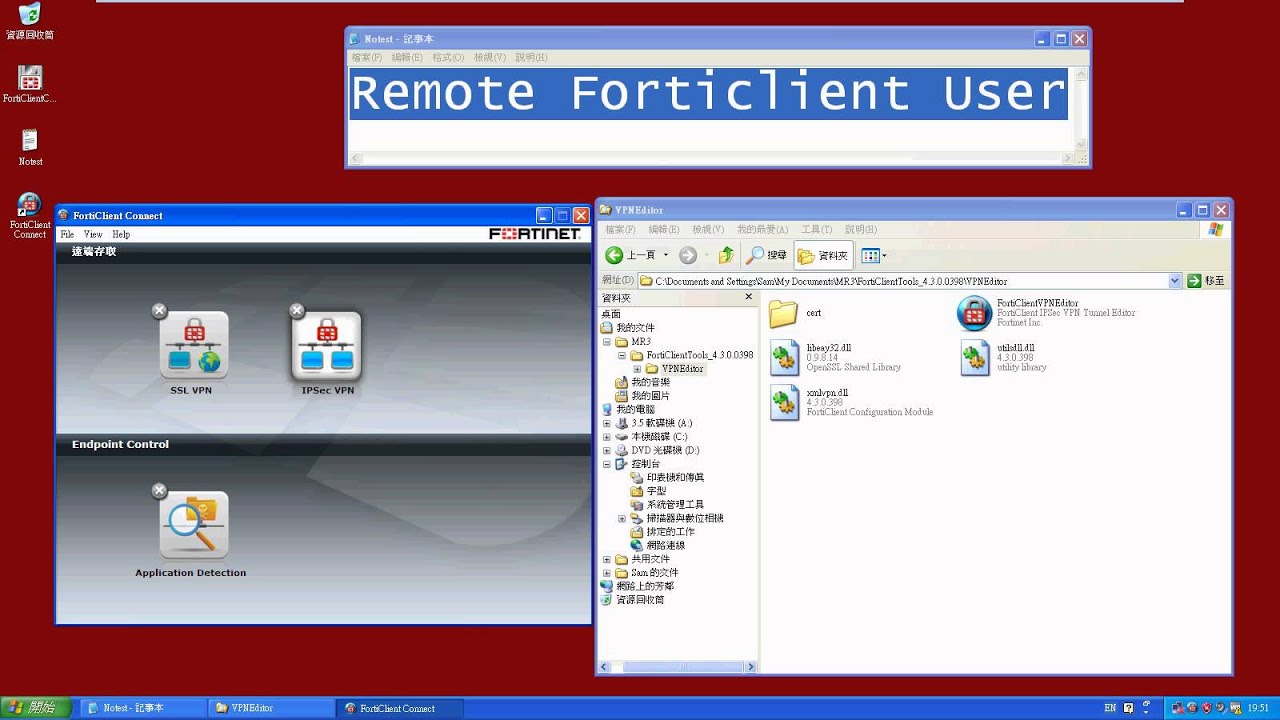Launch the Application Detection icon
Viewport: 1280px width, 720px height.
point(194,526)
